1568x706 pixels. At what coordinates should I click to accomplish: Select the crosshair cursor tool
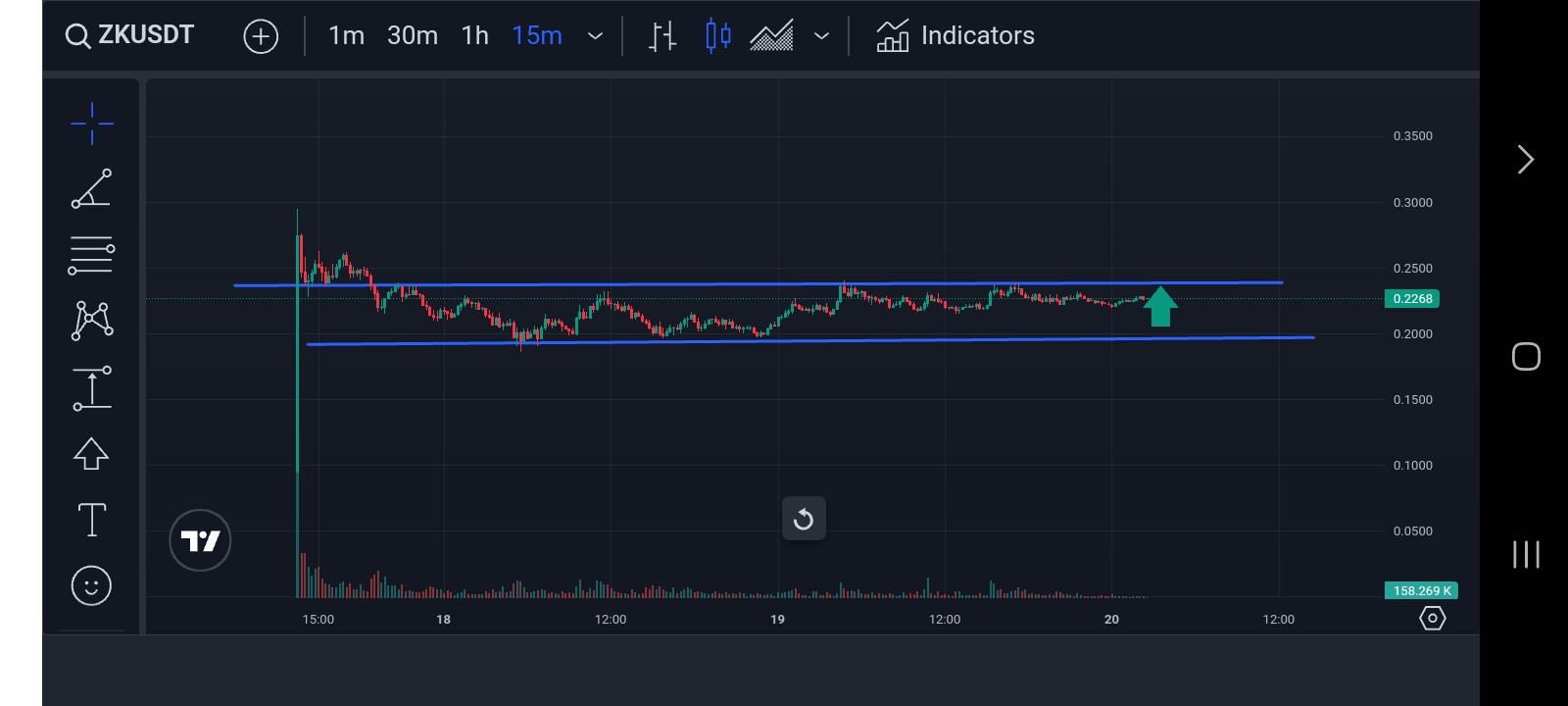[92, 124]
